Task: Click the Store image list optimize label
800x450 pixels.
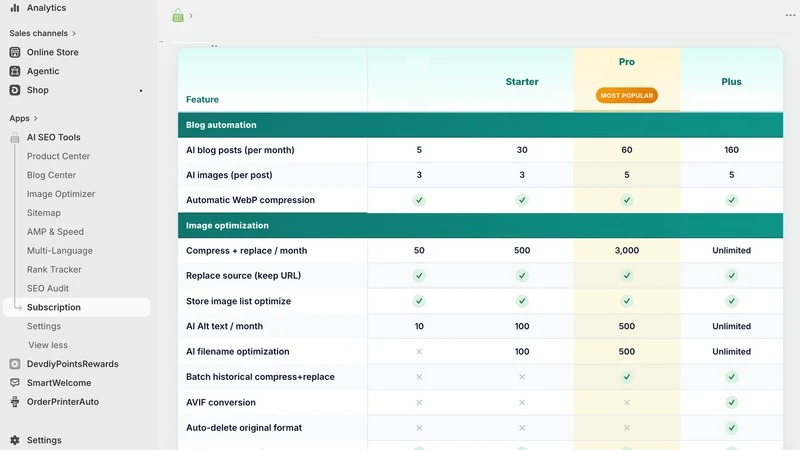Action: click(238, 301)
